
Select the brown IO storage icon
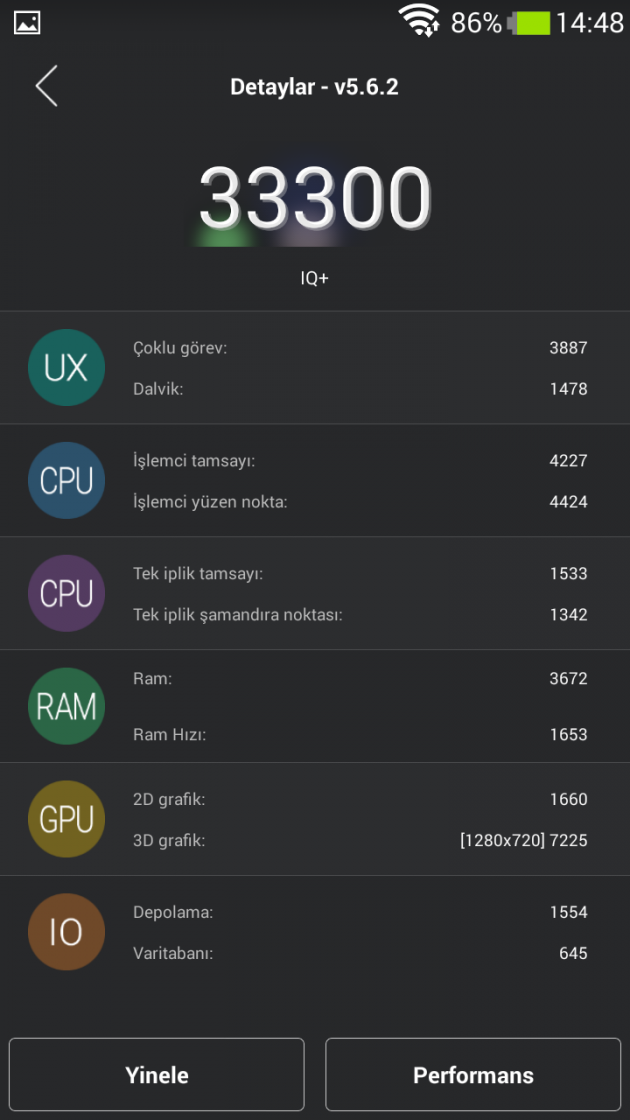tap(66, 931)
